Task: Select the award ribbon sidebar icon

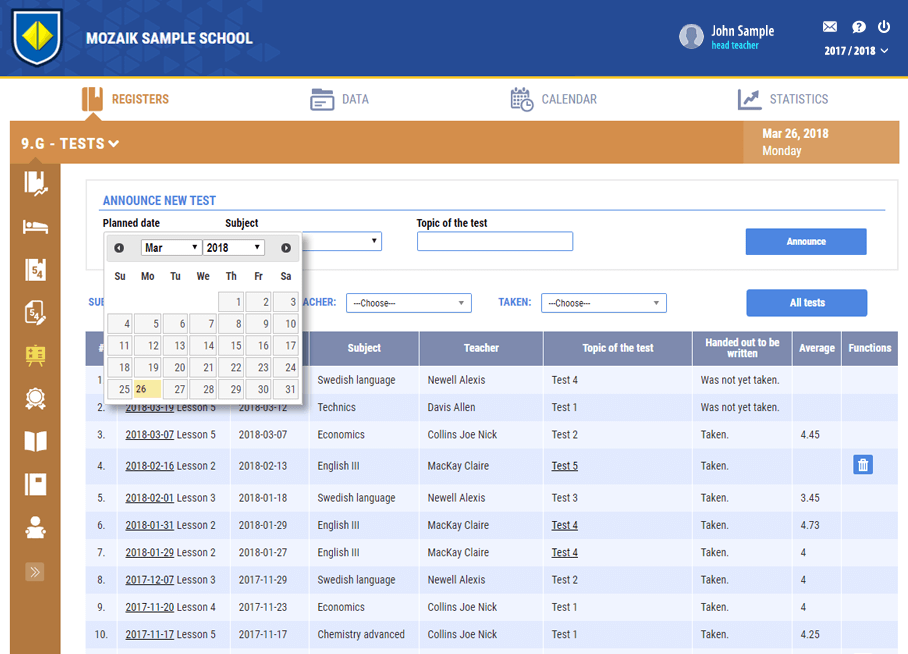Action: 35,399
